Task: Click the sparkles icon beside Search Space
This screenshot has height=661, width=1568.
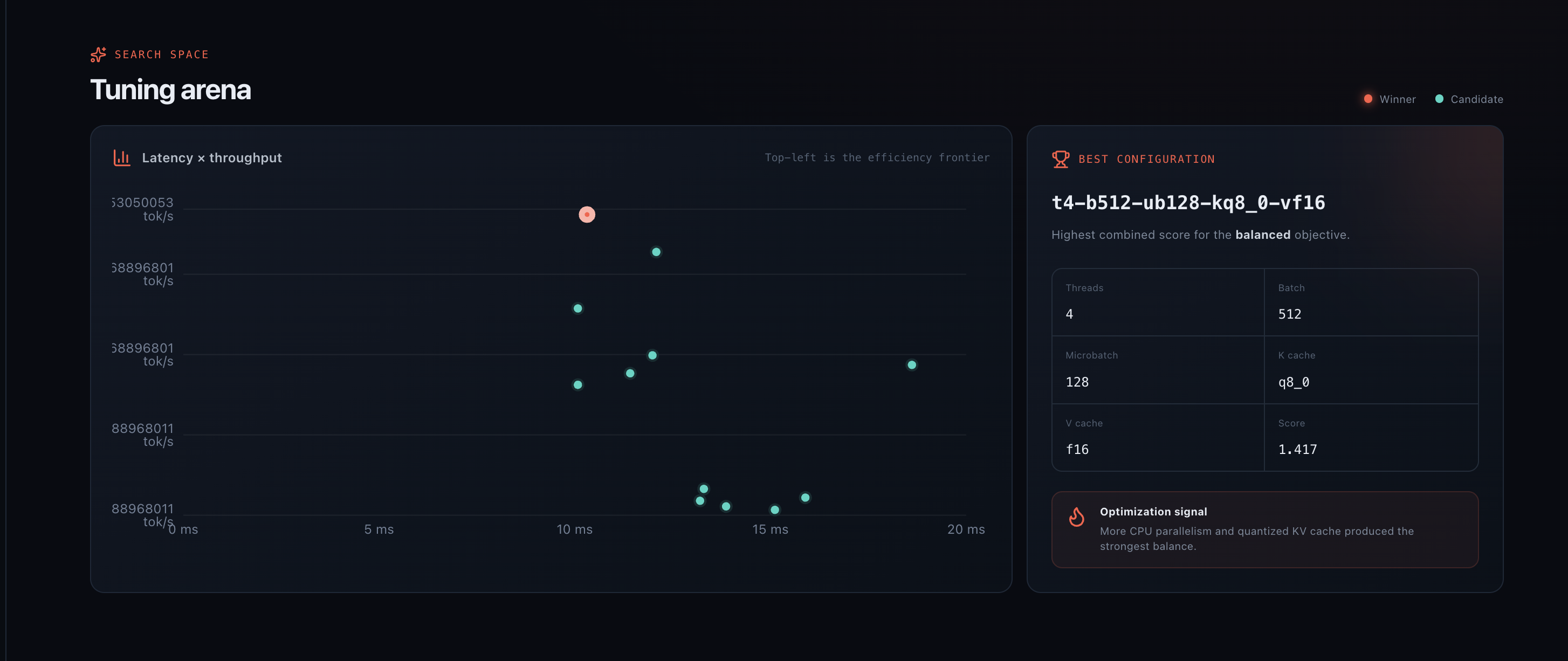Action: (98, 55)
